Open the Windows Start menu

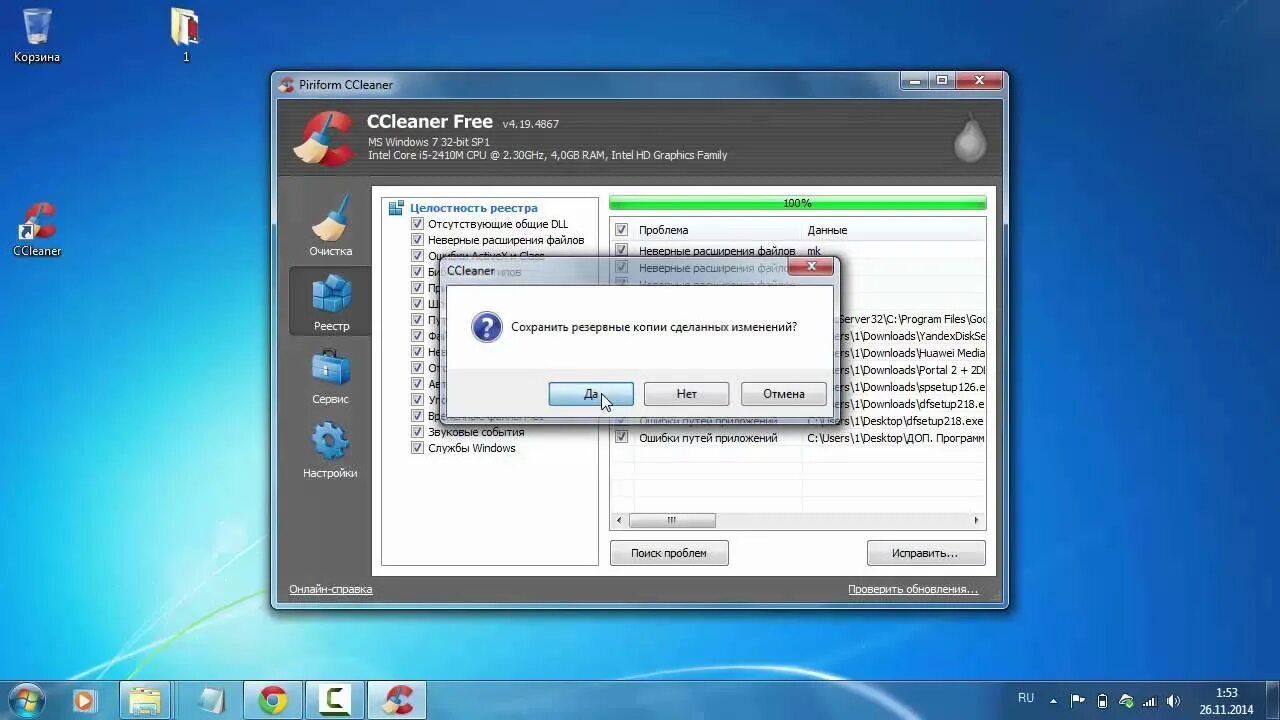tap(27, 700)
